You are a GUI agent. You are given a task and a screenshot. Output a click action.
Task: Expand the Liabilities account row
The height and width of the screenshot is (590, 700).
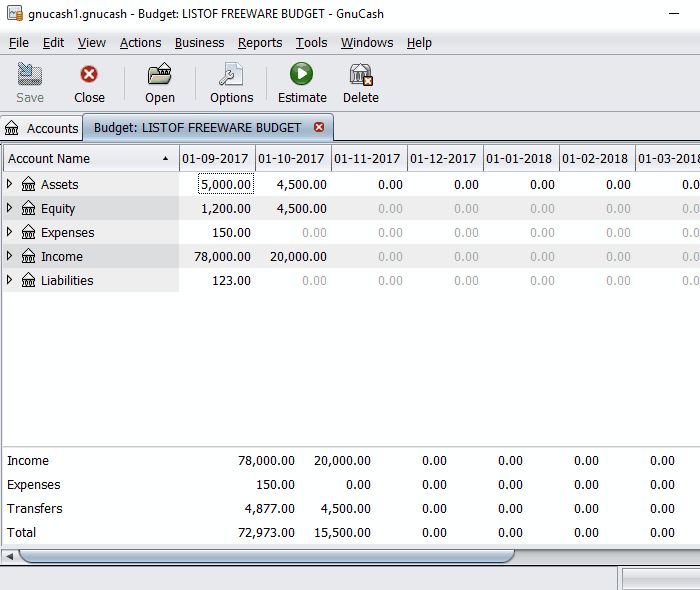[9, 279]
